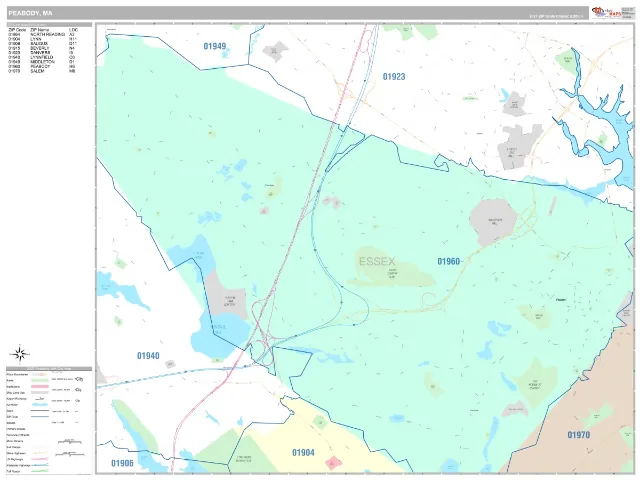Click the publisher logo in the title bar
This screenshot has height=480, width=640.
[607, 13]
